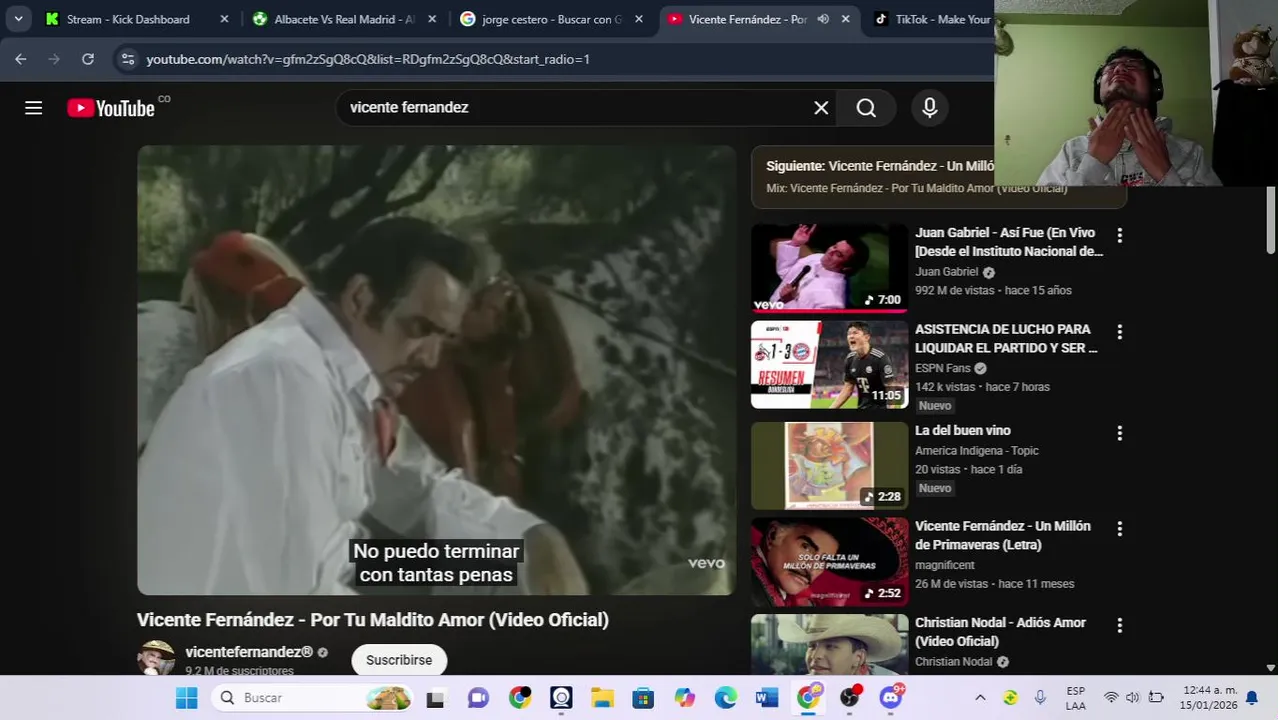Open Un Millón de Primaveras (Letra) thumbnail
Viewport: 1278px width, 720px height.
[x=829, y=561]
